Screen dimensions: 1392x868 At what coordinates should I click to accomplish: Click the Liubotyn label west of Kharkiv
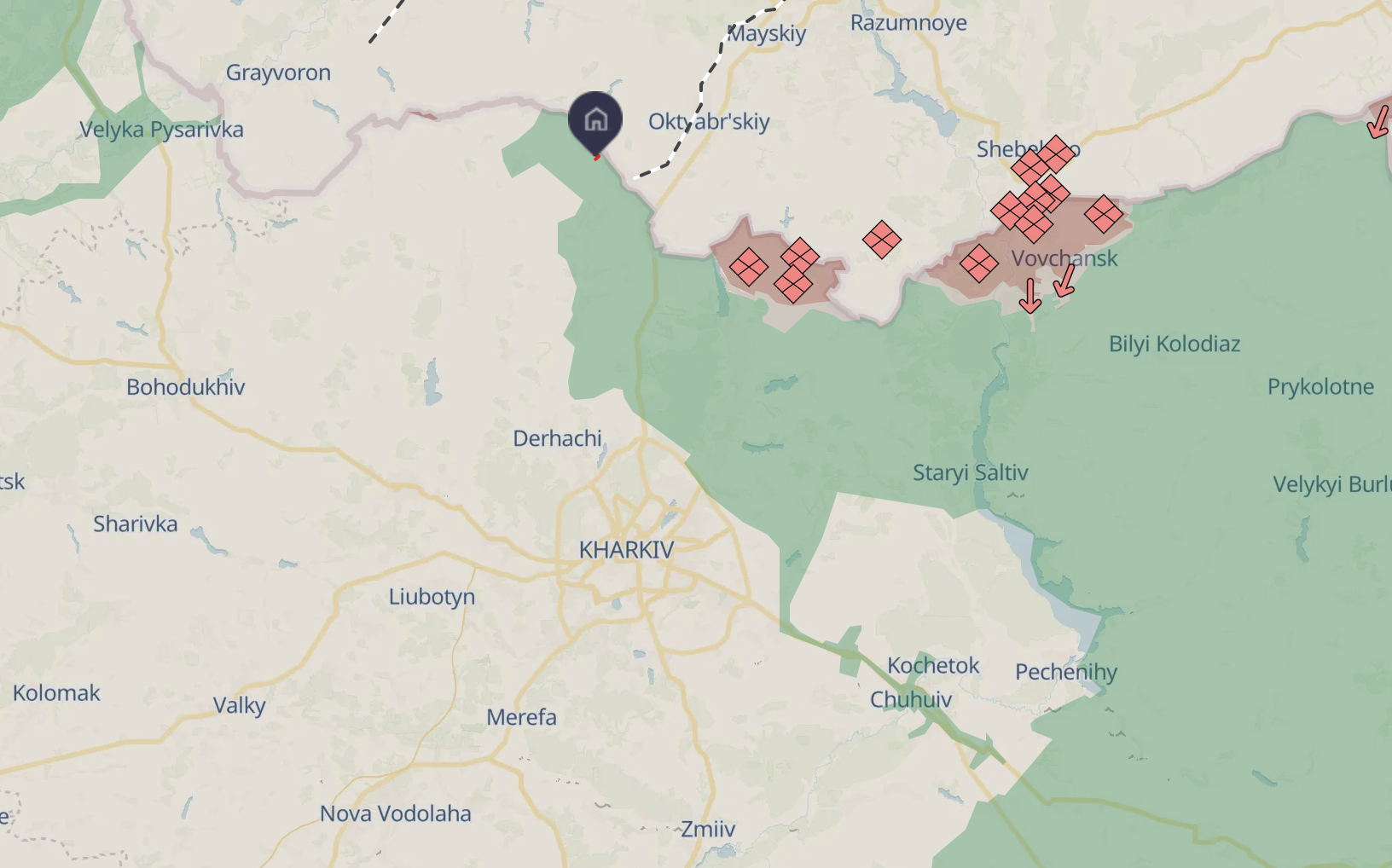tap(432, 597)
